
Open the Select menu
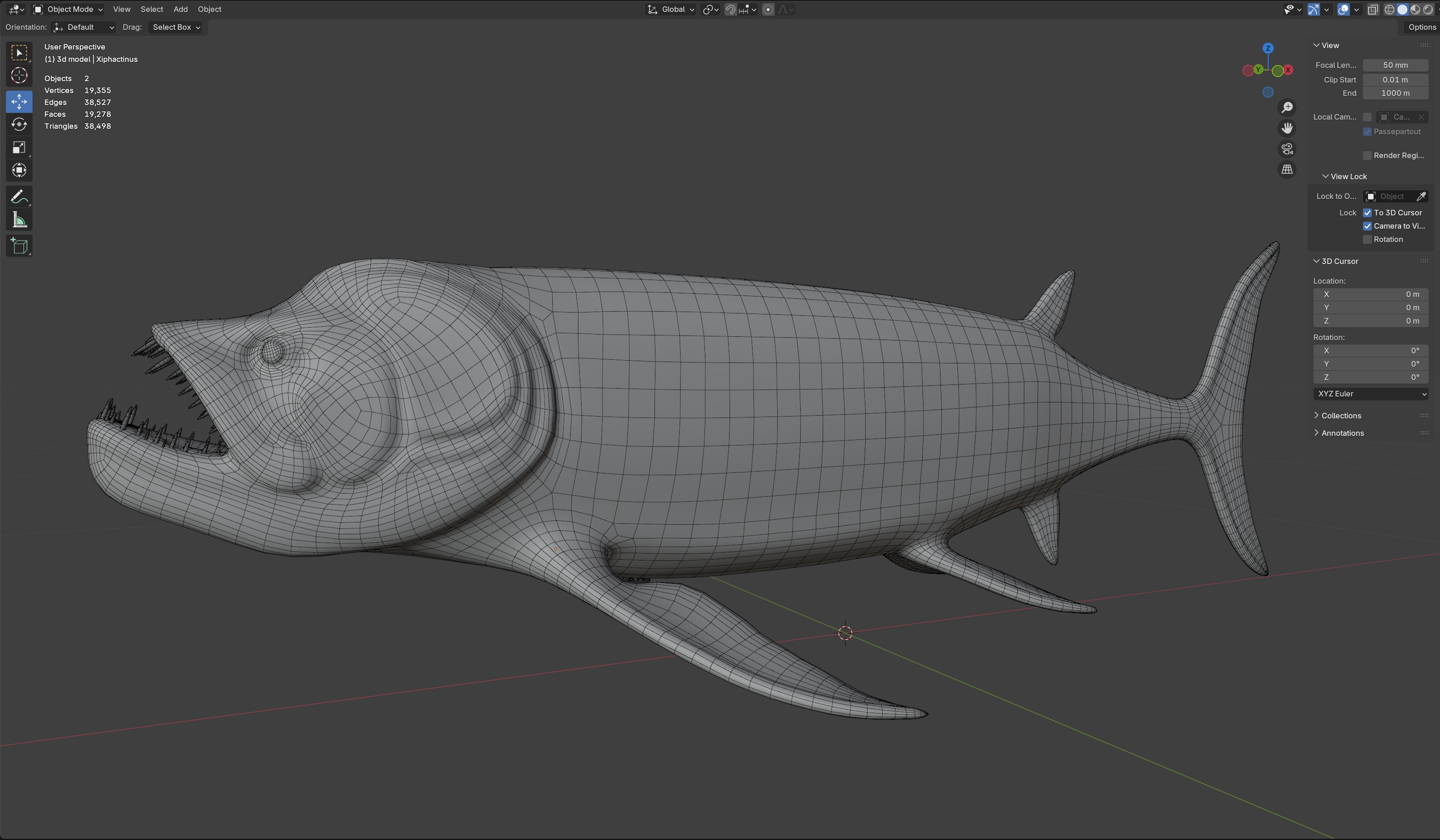pos(151,9)
